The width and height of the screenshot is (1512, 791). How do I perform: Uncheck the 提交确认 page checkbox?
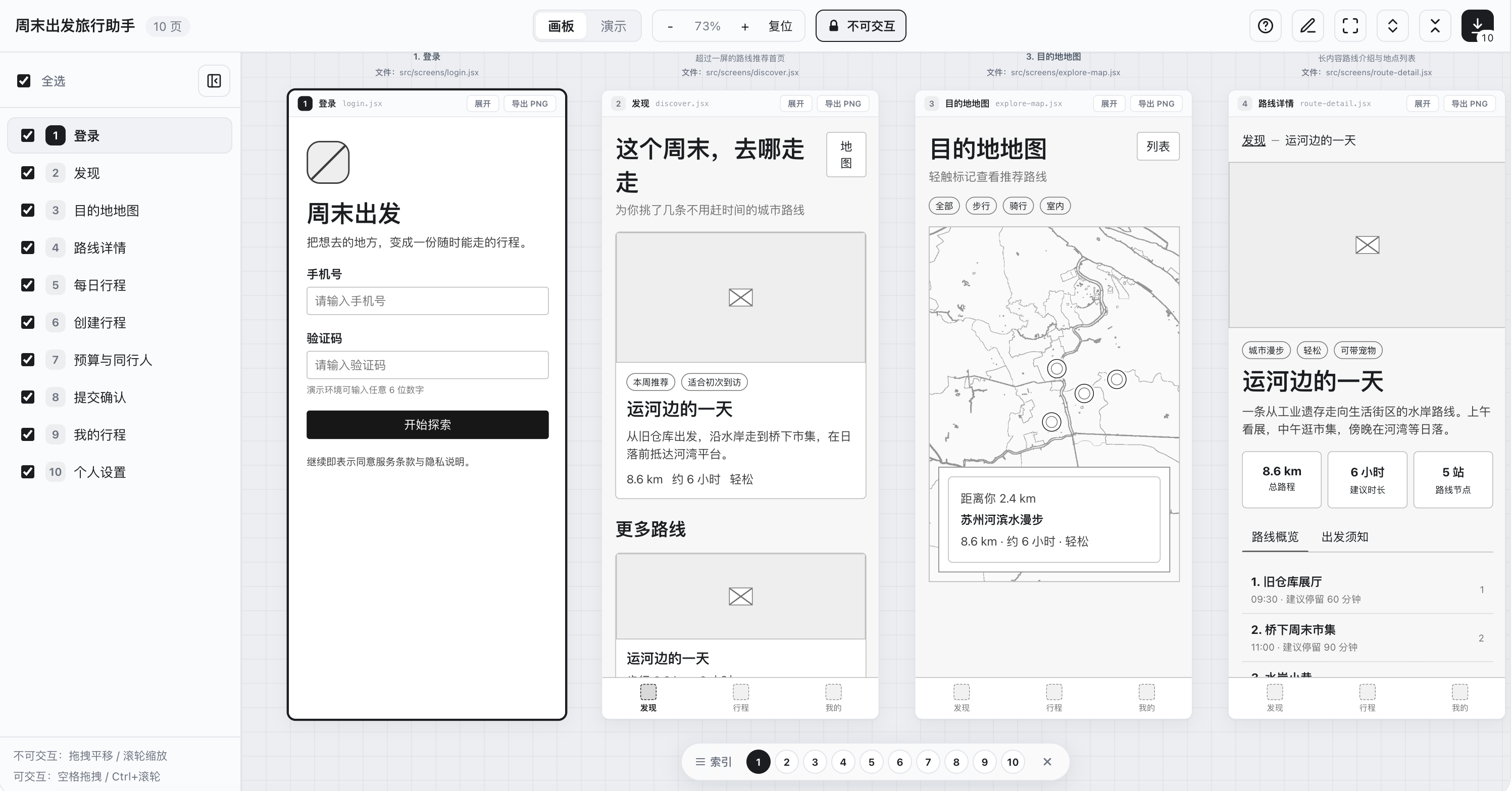click(x=28, y=397)
